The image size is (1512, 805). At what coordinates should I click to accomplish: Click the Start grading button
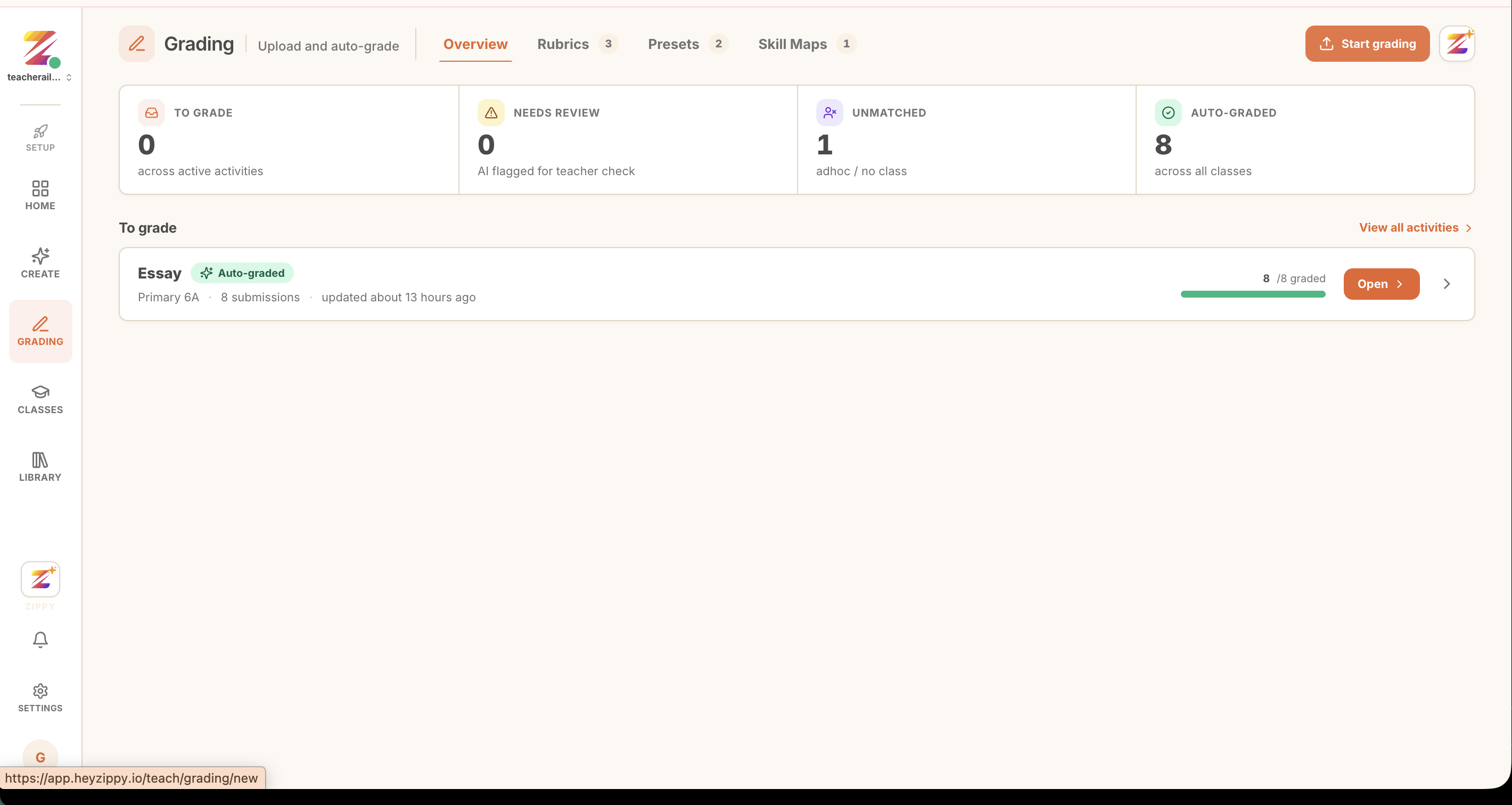(x=1367, y=44)
